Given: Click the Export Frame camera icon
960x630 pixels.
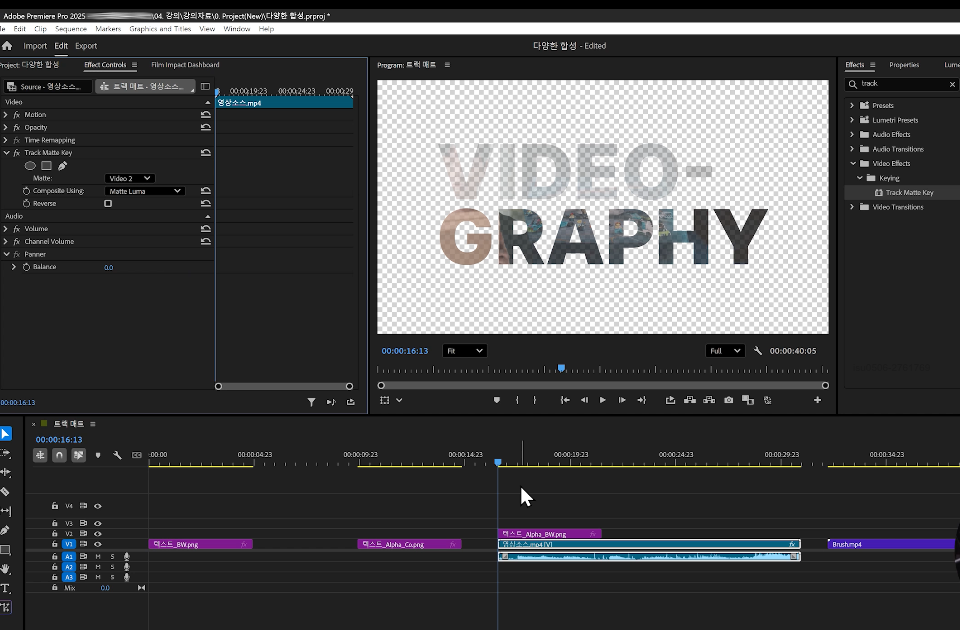Looking at the screenshot, I should coord(729,400).
